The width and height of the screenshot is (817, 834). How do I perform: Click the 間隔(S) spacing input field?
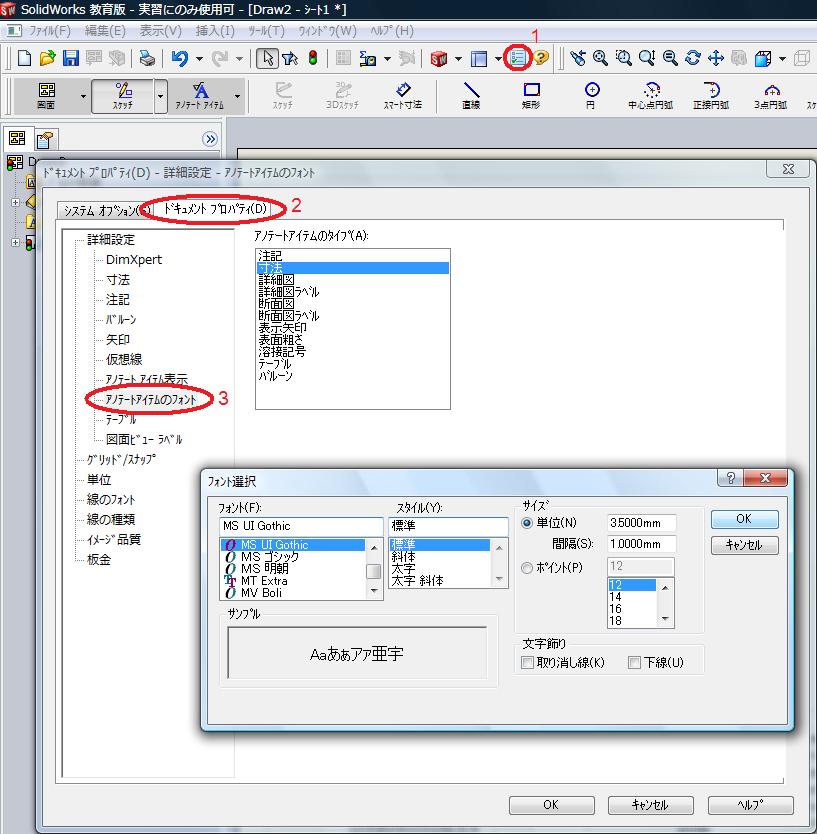click(x=641, y=544)
